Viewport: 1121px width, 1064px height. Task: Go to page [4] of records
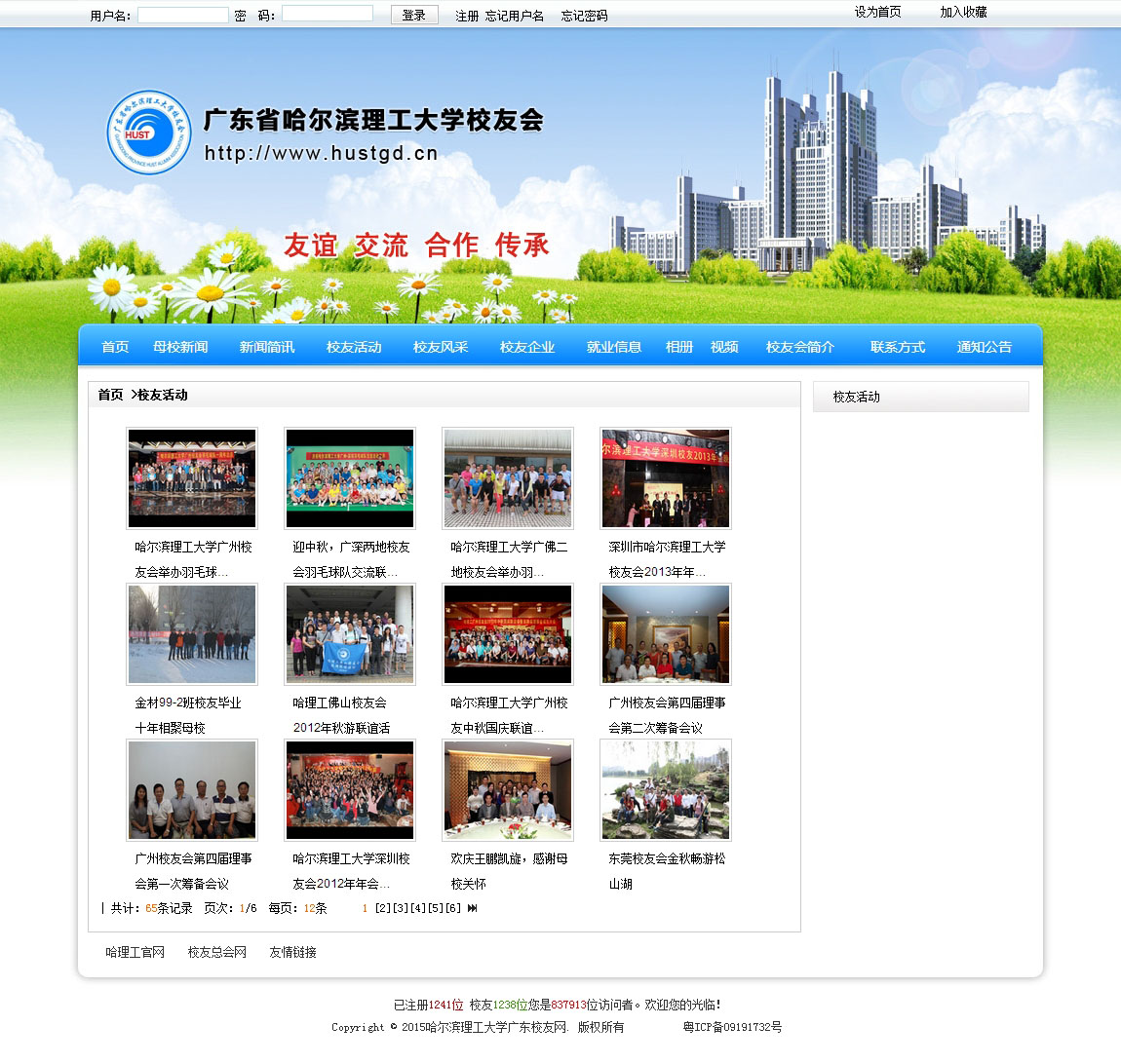pyautogui.click(x=418, y=908)
